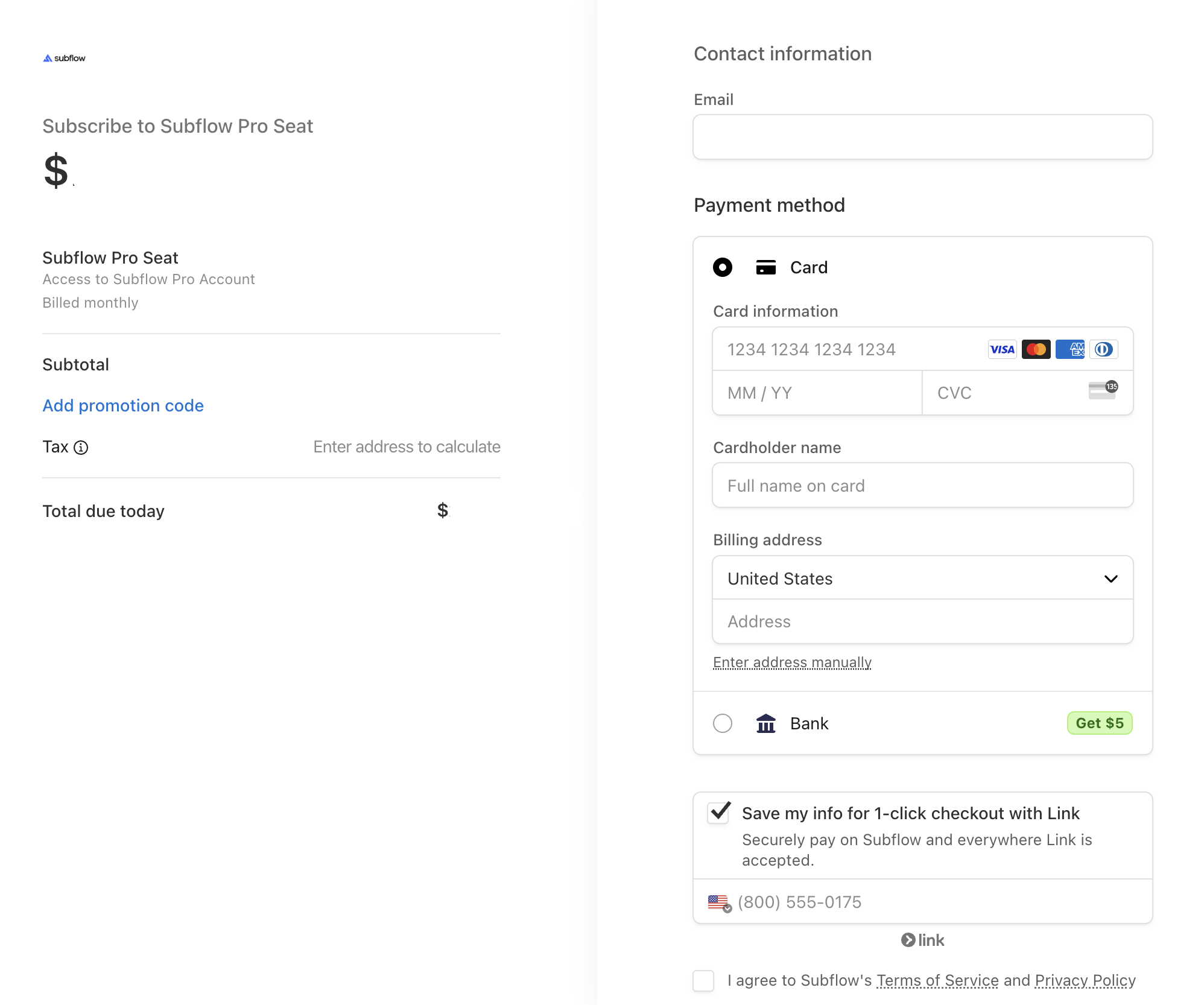The height and width of the screenshot is (1005, 1204).
Task: Open the Privacy Policy link
Action: 1085,981
